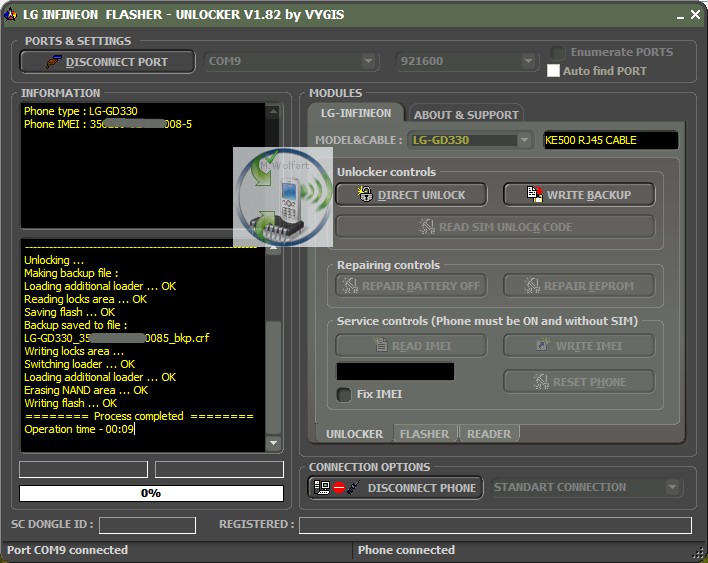Switch to the FLASHER tab

(424, 434)
